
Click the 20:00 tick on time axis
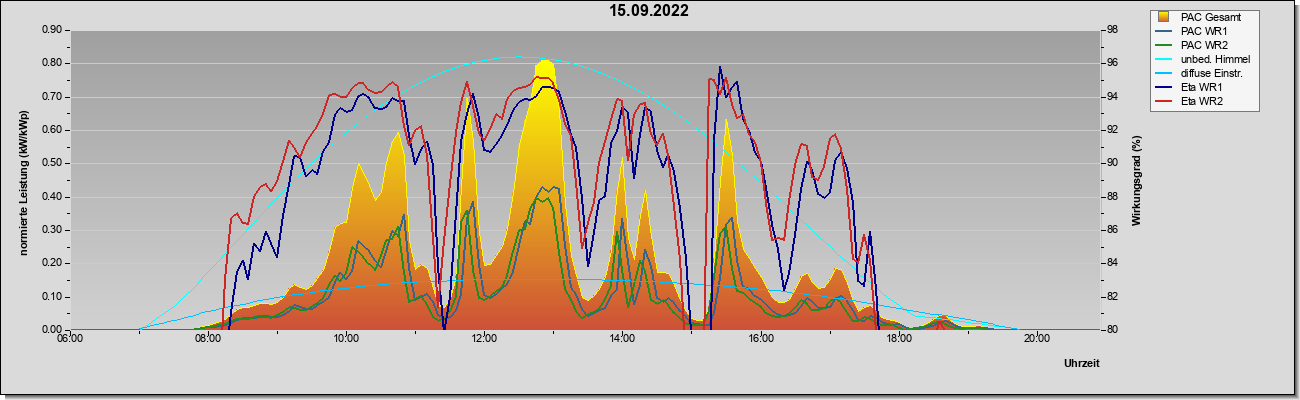[1037, 338]
